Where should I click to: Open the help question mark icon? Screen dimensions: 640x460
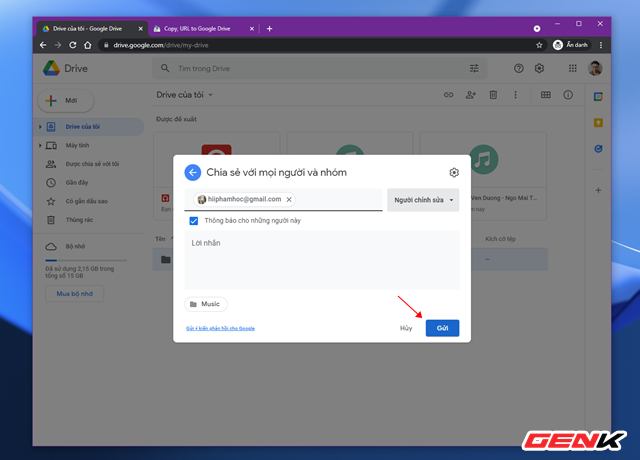coord(518,69)
